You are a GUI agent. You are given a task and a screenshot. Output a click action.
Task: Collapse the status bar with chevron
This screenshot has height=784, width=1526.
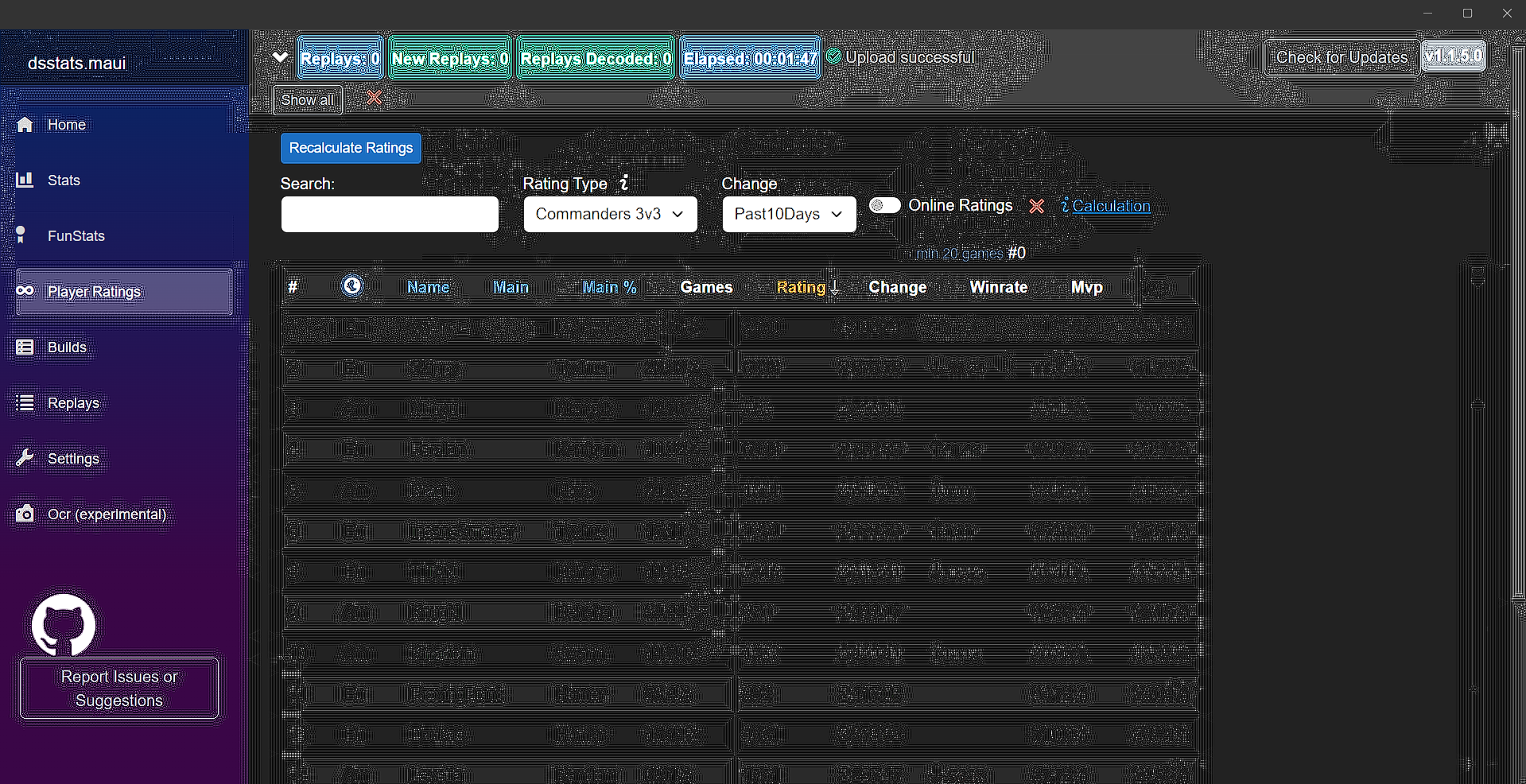(x=280, y=57)
